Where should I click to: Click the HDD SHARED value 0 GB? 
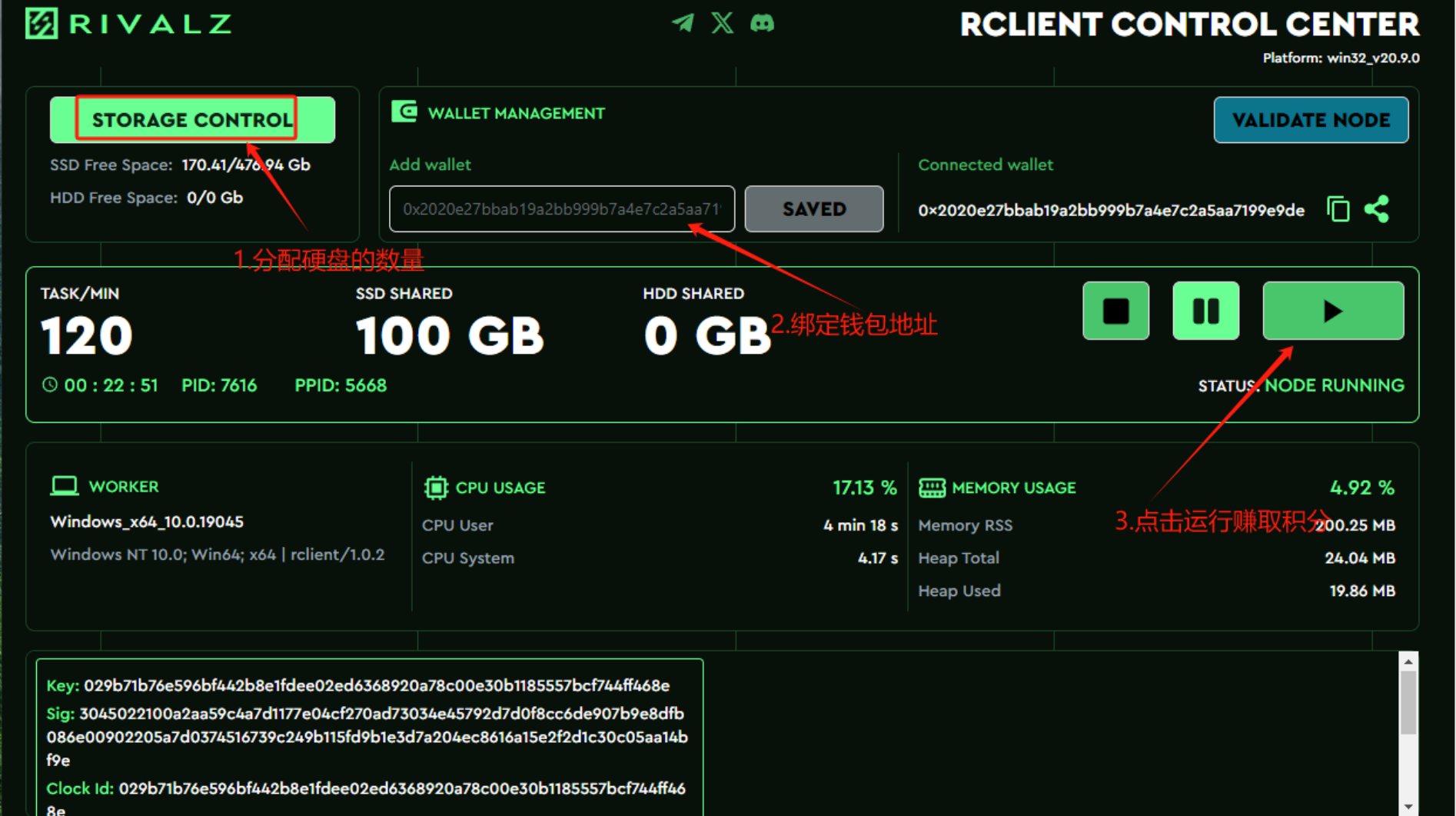point(706,336)
